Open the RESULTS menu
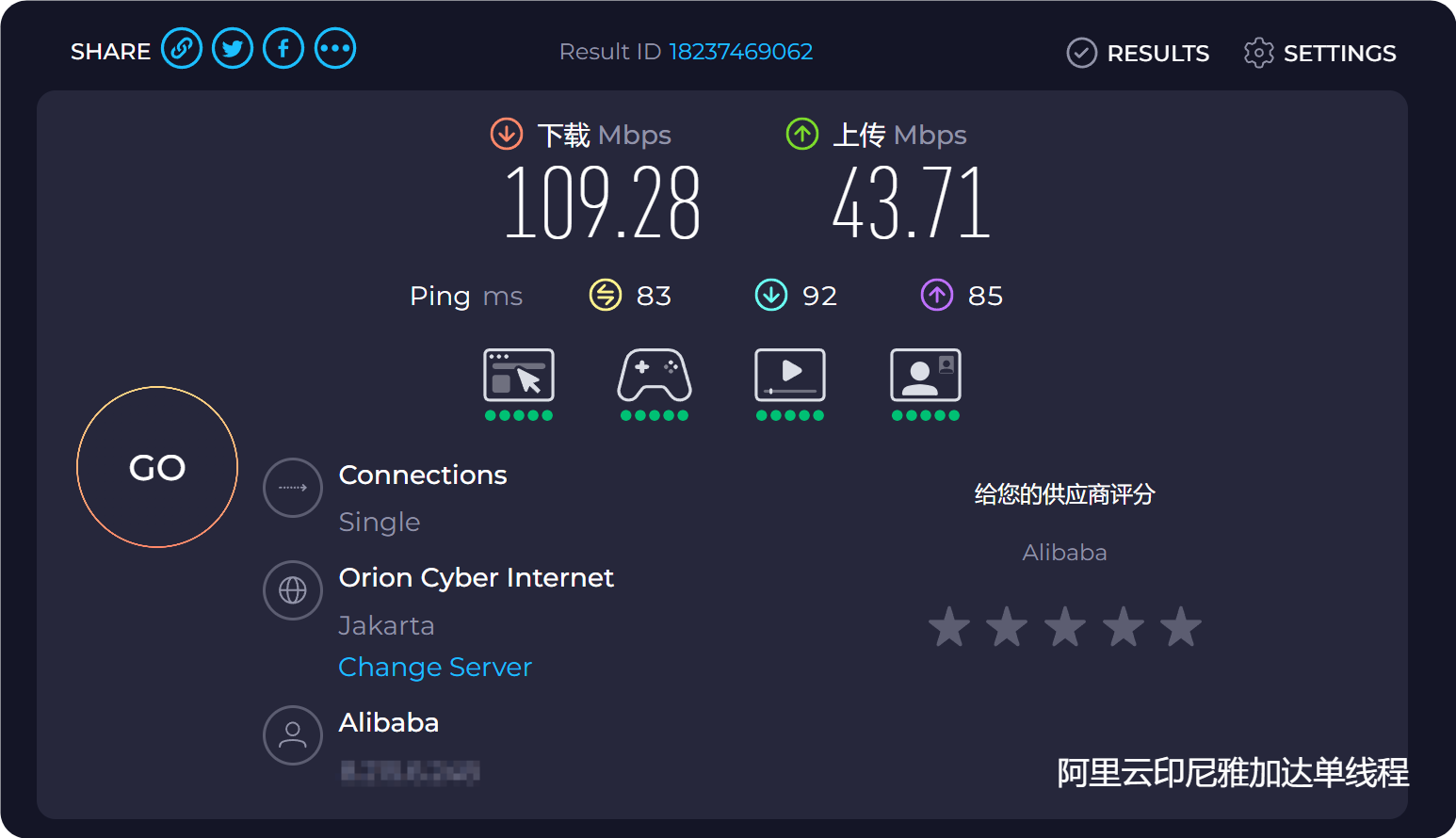The width and height of the screenshot is (1456, 838). click(1138, 54)
